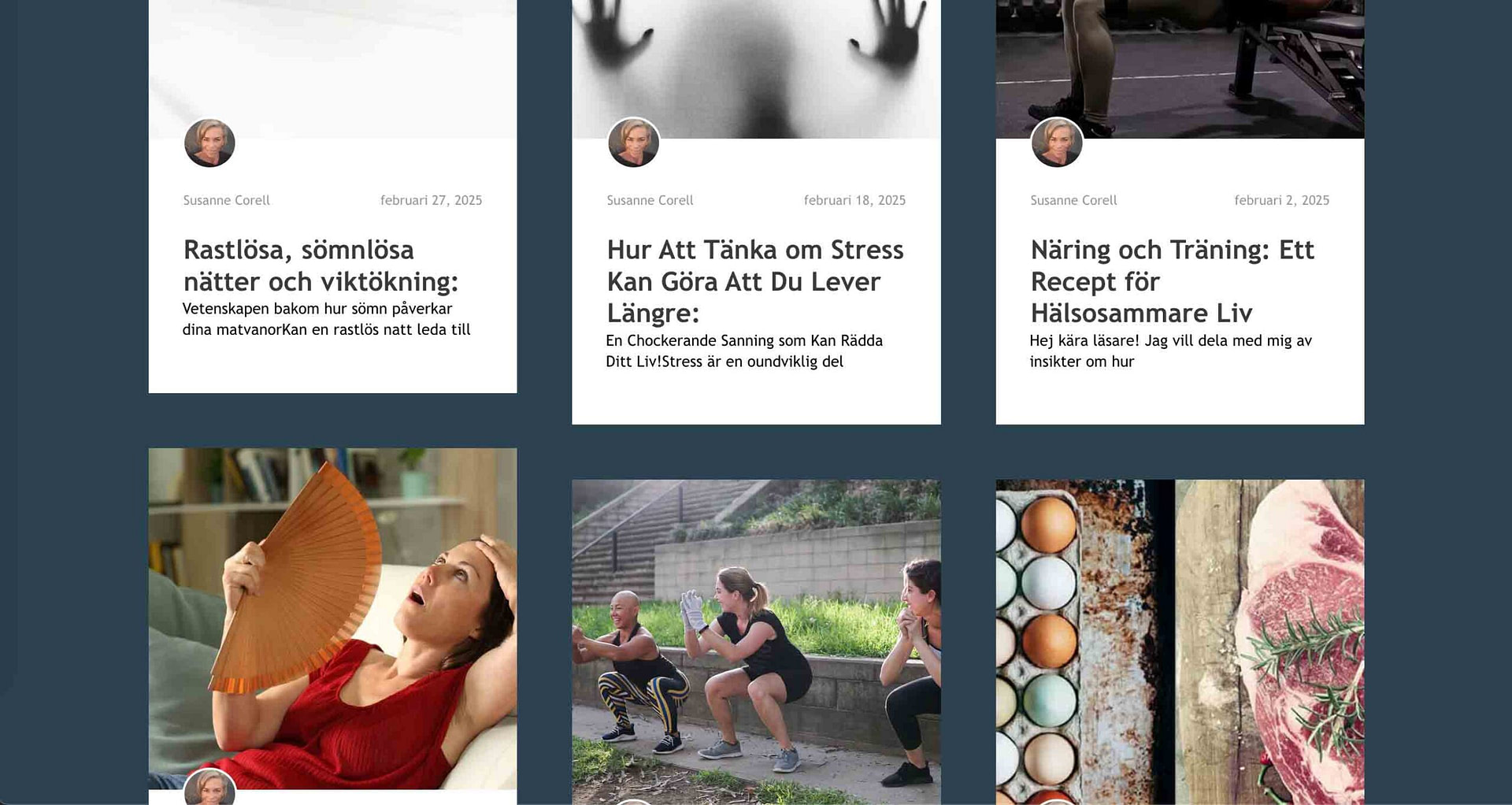Click date februari 18, 2025
This screenshot has height=805, width=1512.
(854, 200)
